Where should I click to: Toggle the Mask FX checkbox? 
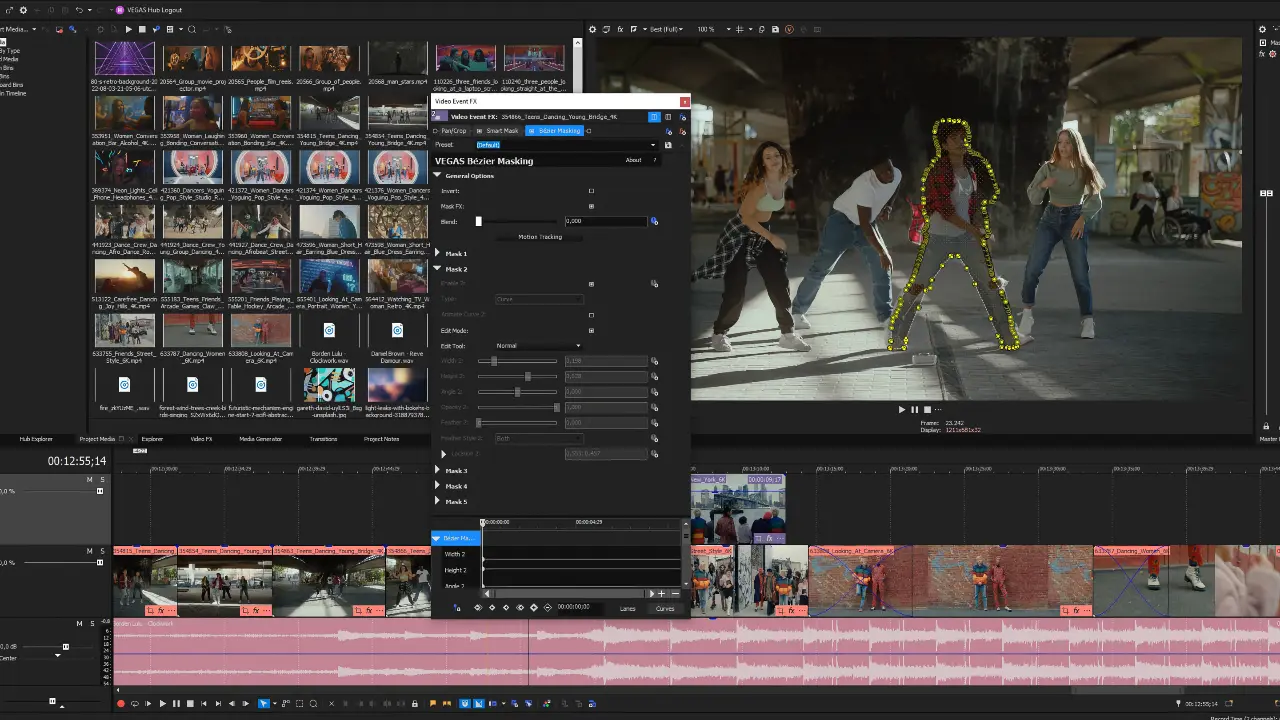[591, 206]
